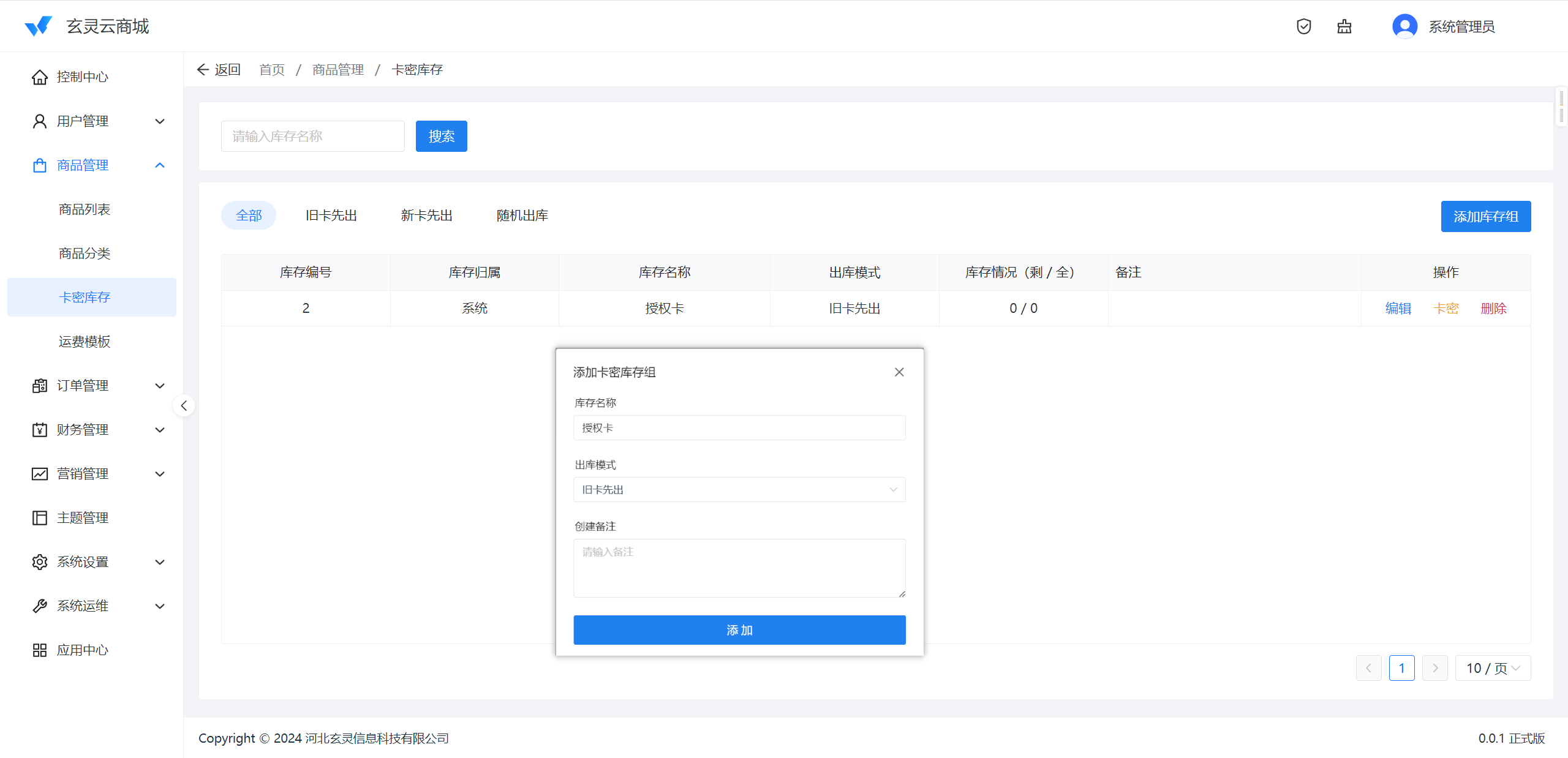Click the storefront icon in header
Screen dimensions: 1568x758
pyautogui.click(x=1344, y=26)
